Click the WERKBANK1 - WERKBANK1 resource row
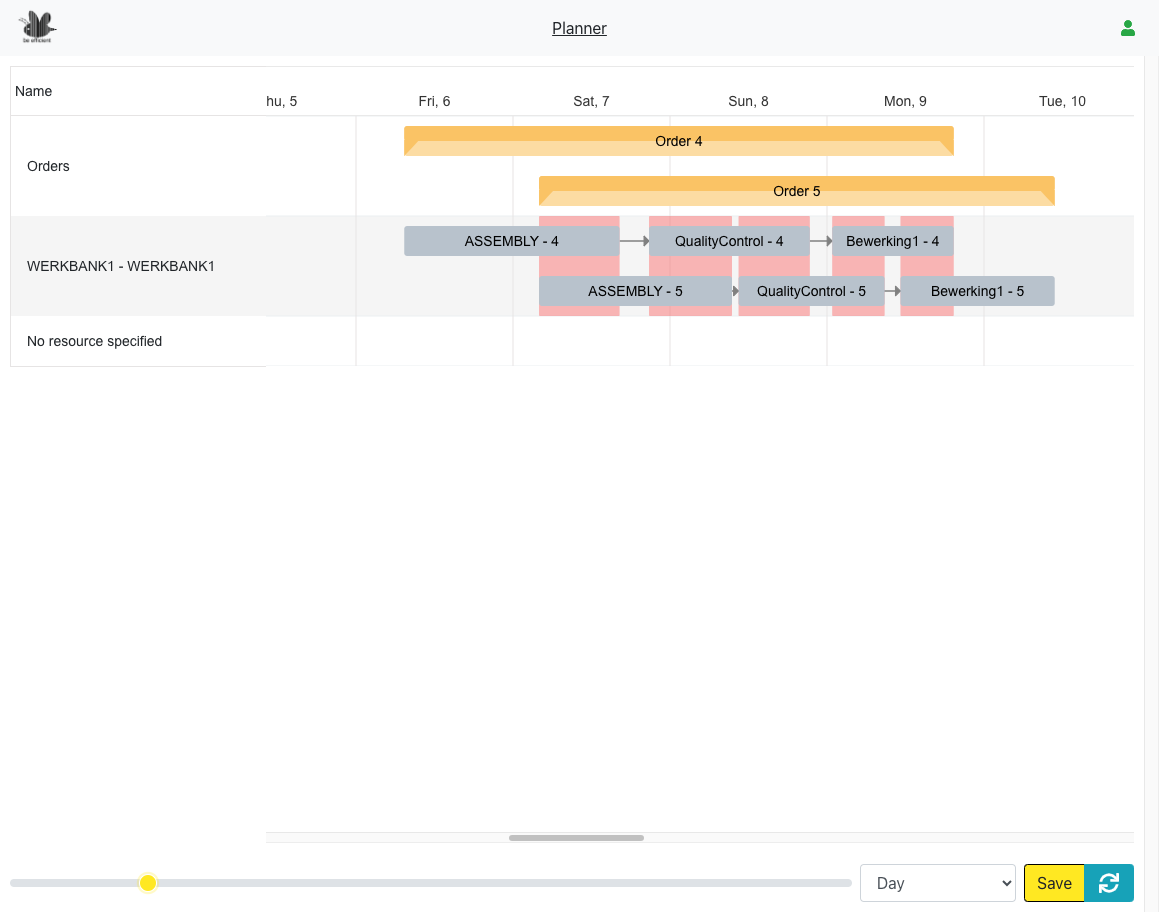1159x912 pixels. point(120,266)
